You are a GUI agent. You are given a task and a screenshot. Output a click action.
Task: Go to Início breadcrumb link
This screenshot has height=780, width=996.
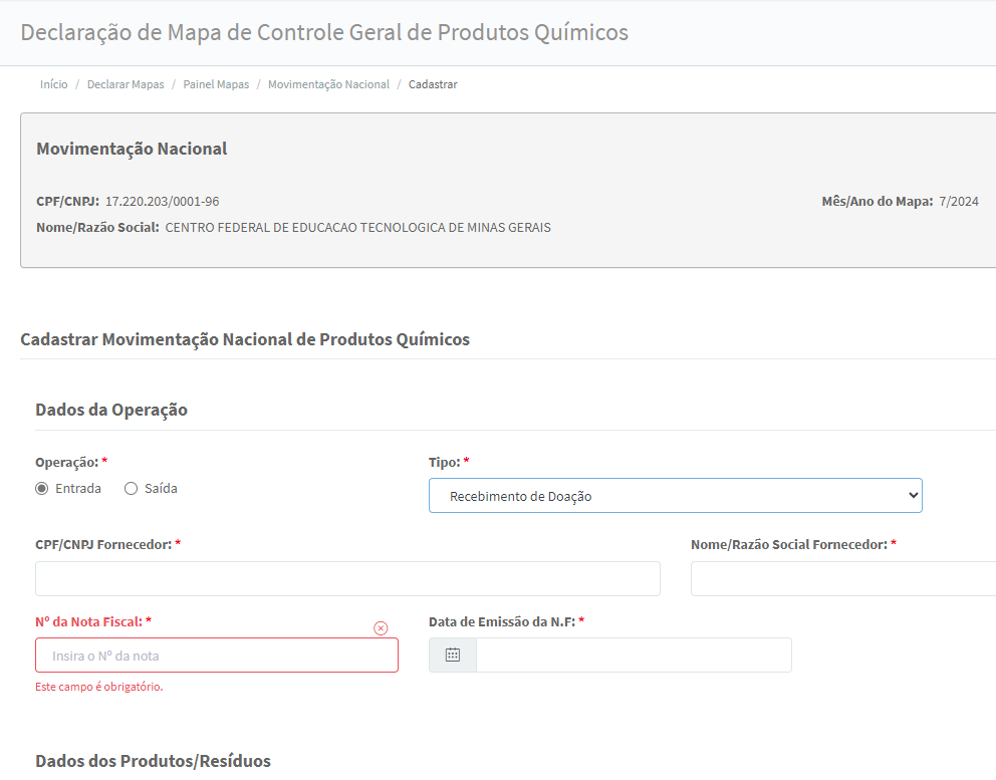(53, 84)
